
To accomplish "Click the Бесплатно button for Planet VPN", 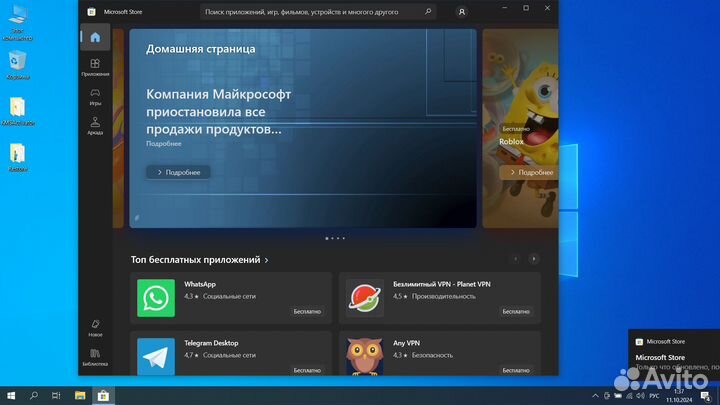I will pyautogui.click(x=516, y=311).
